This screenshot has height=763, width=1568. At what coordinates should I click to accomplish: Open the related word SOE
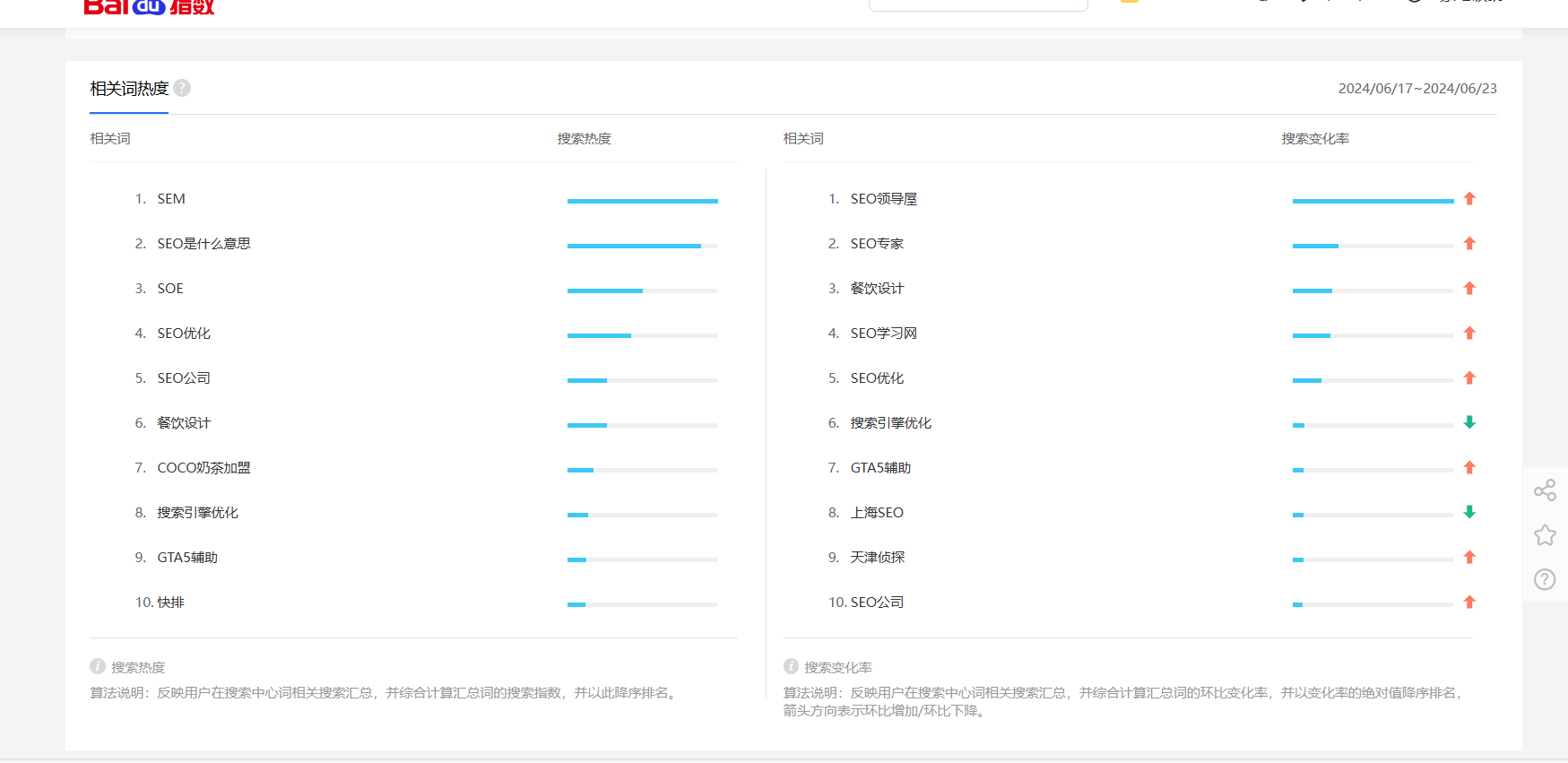tap(170, 289)
